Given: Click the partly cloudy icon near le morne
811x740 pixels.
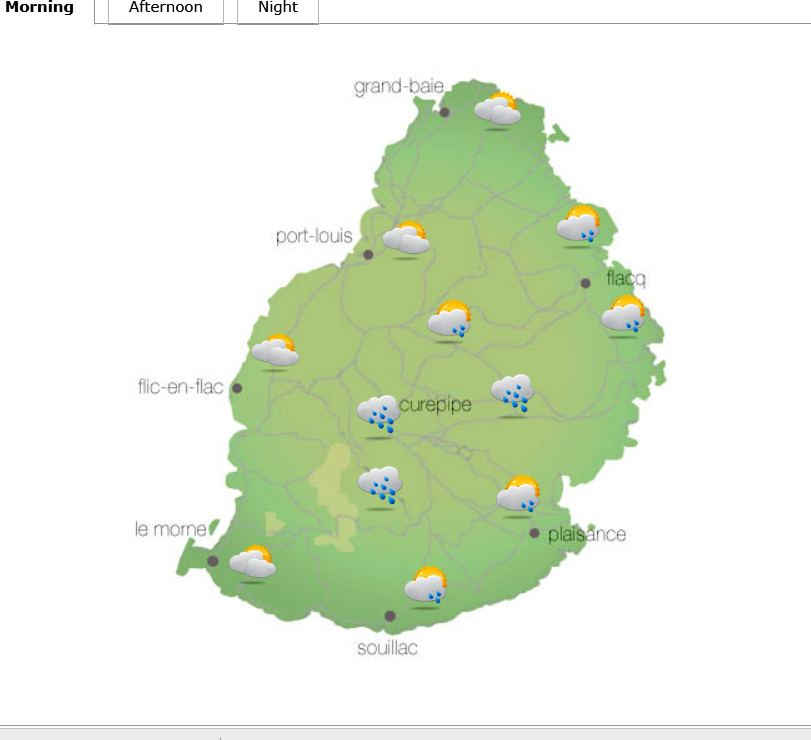Looking at the screenshot, I should pos(252,562).
